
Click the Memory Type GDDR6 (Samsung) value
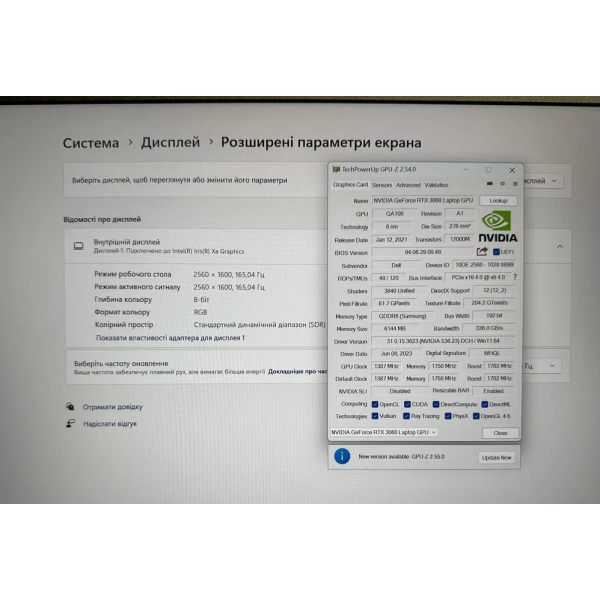tap(402, 316)
